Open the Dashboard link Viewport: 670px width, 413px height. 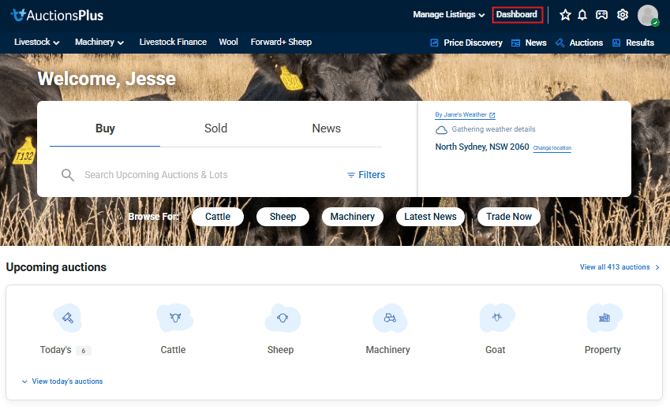pyautogui.click(x=517, y=15)
